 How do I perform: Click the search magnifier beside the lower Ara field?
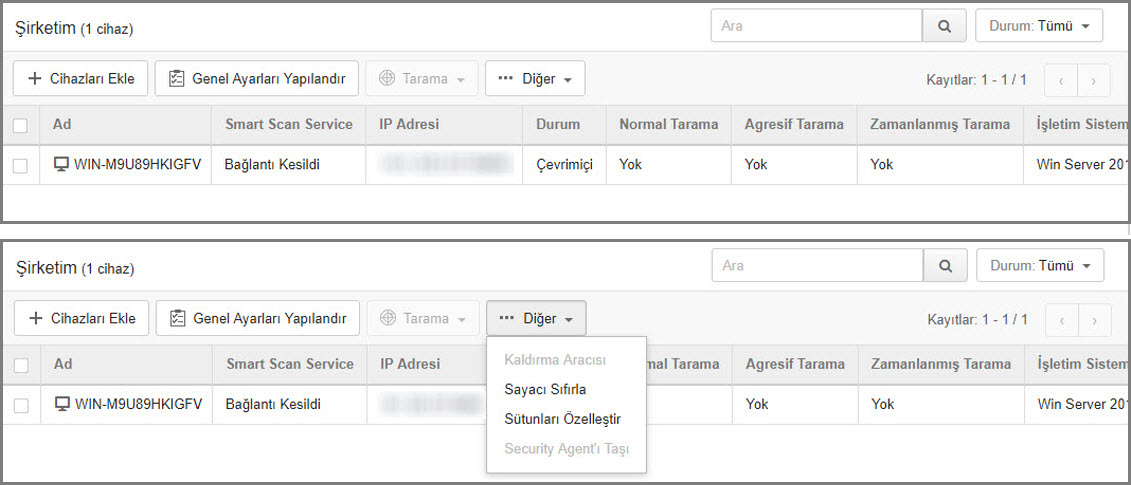coord(946,266)
